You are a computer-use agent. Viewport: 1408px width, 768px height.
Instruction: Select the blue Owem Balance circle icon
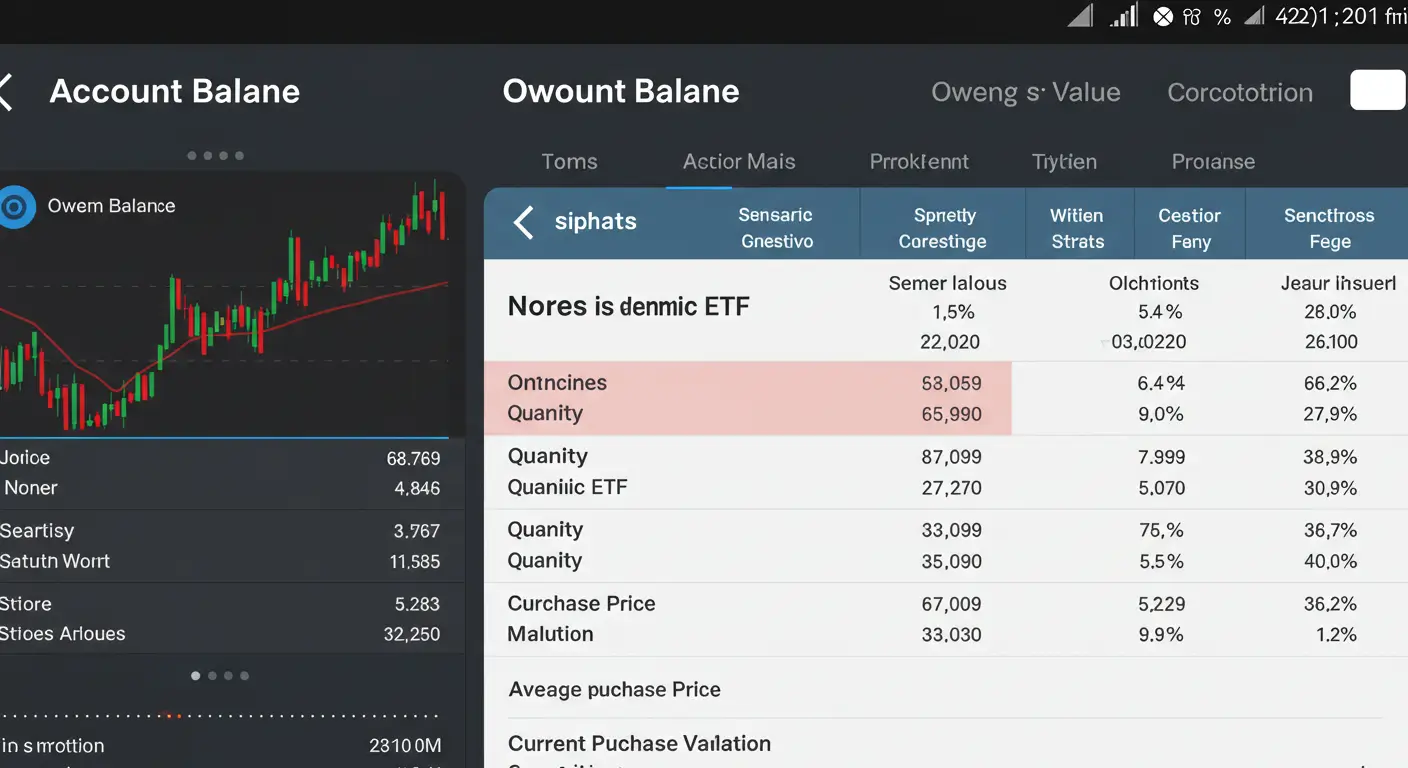(x=14, y=207)
